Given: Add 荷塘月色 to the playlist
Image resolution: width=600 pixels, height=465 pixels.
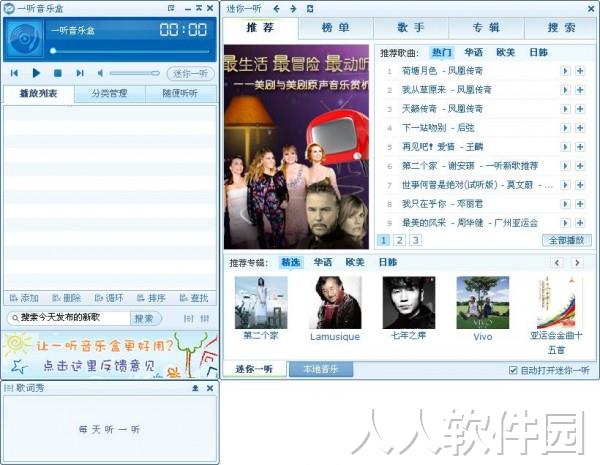Looking at the screenshot, I should (580, 71).
